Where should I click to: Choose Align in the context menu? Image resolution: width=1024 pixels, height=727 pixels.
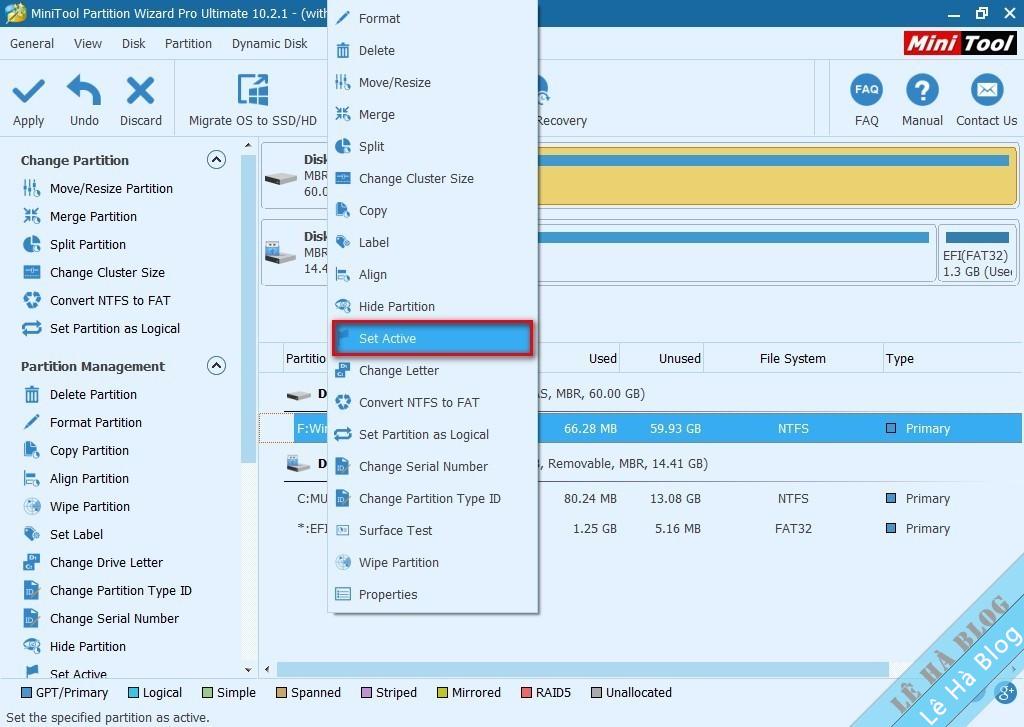(x=432, y=275)
